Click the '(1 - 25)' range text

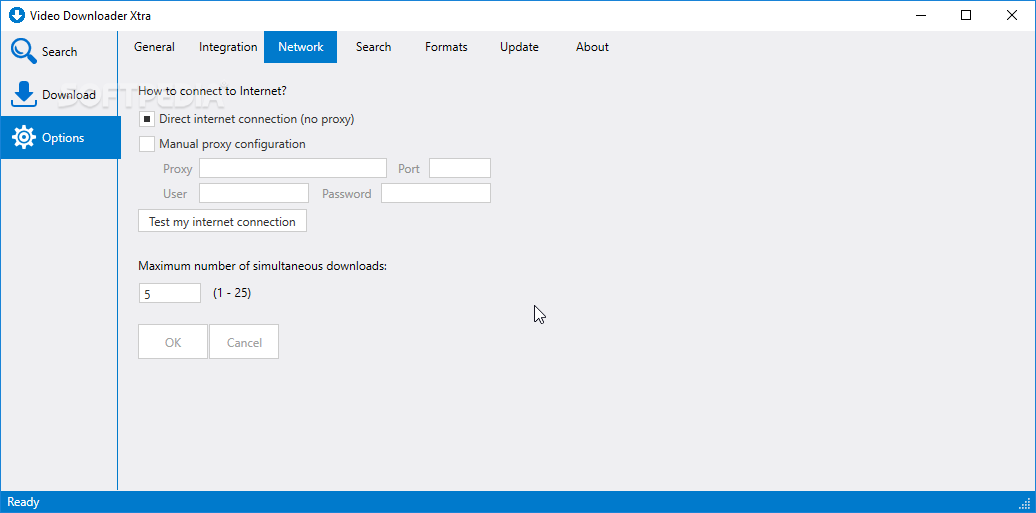point(232,292)
